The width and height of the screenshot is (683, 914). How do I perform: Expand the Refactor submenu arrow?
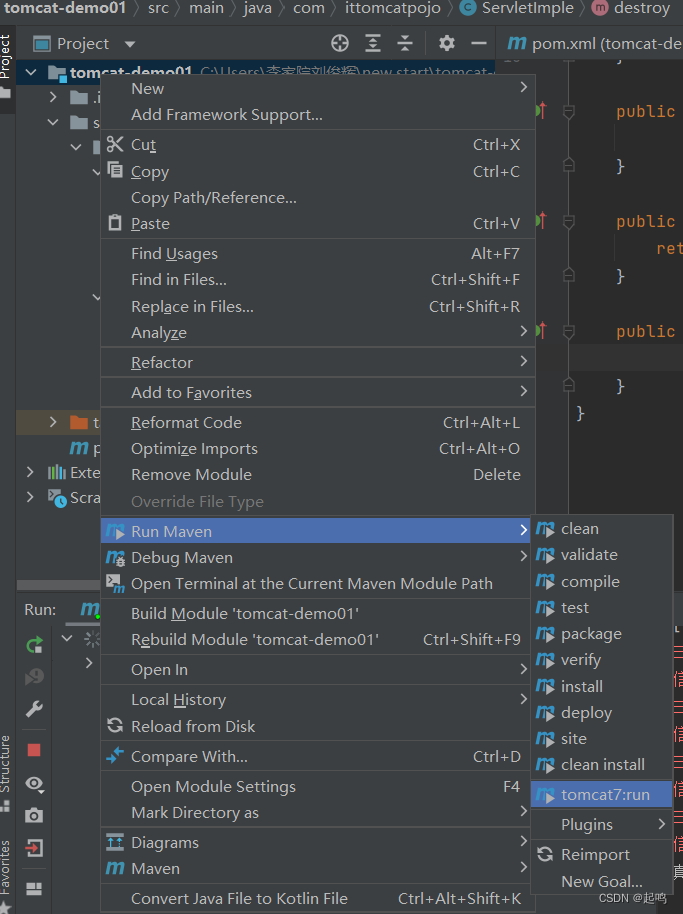pos(523,361)
